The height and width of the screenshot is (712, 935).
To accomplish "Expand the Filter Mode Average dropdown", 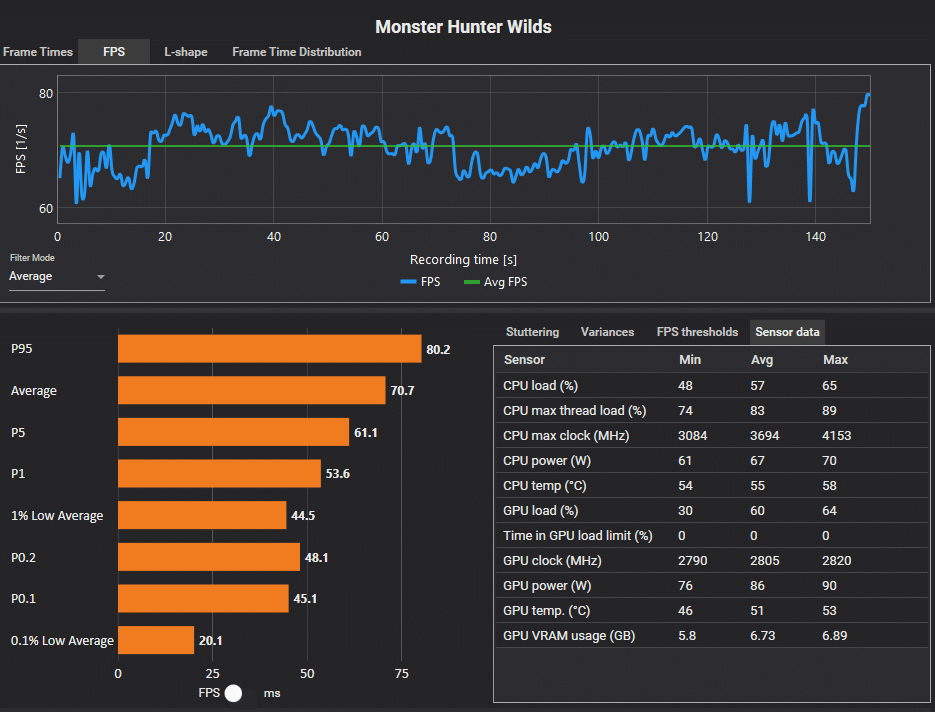I will pyautogui.click(x=57, y=277).
